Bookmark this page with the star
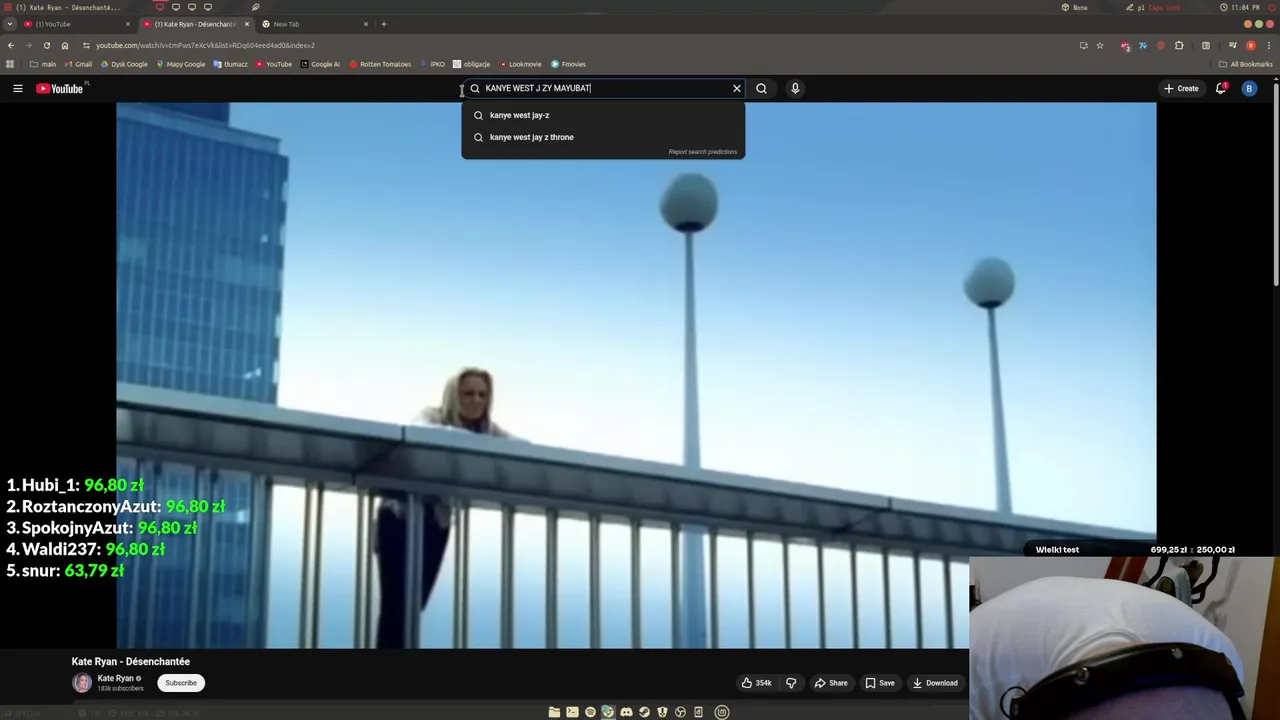Image resolution: width=1280 pixels, height=720 pixels. pos(1100,45)
